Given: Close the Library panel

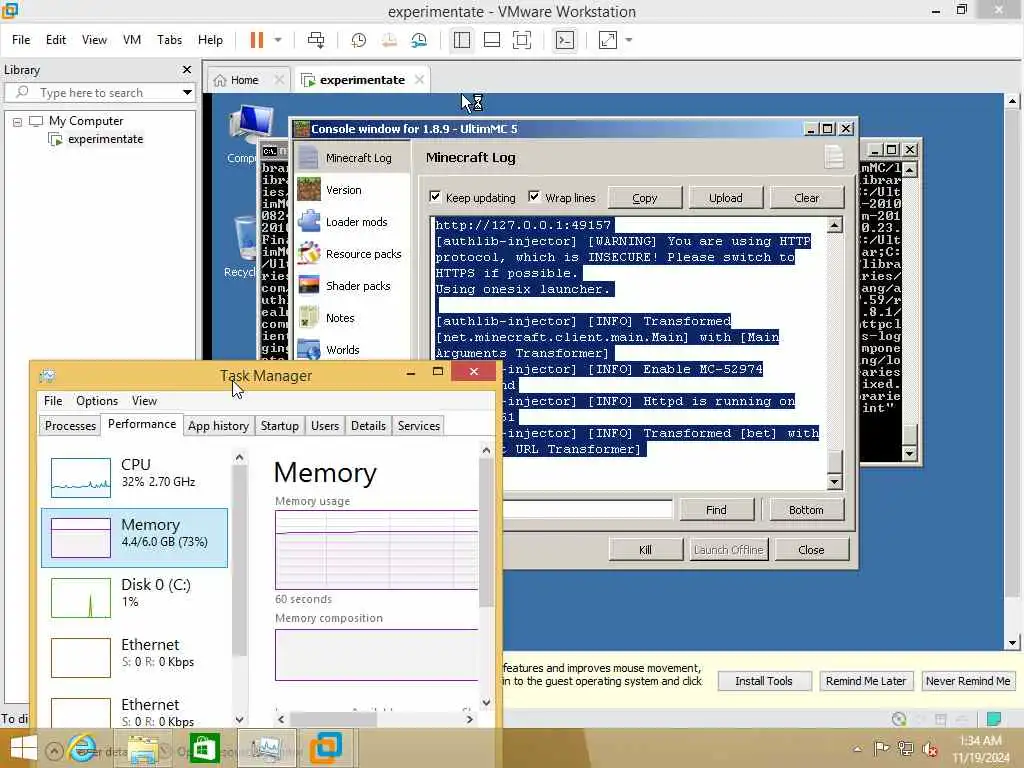Looking at the screenshot, I should (187, 69).
